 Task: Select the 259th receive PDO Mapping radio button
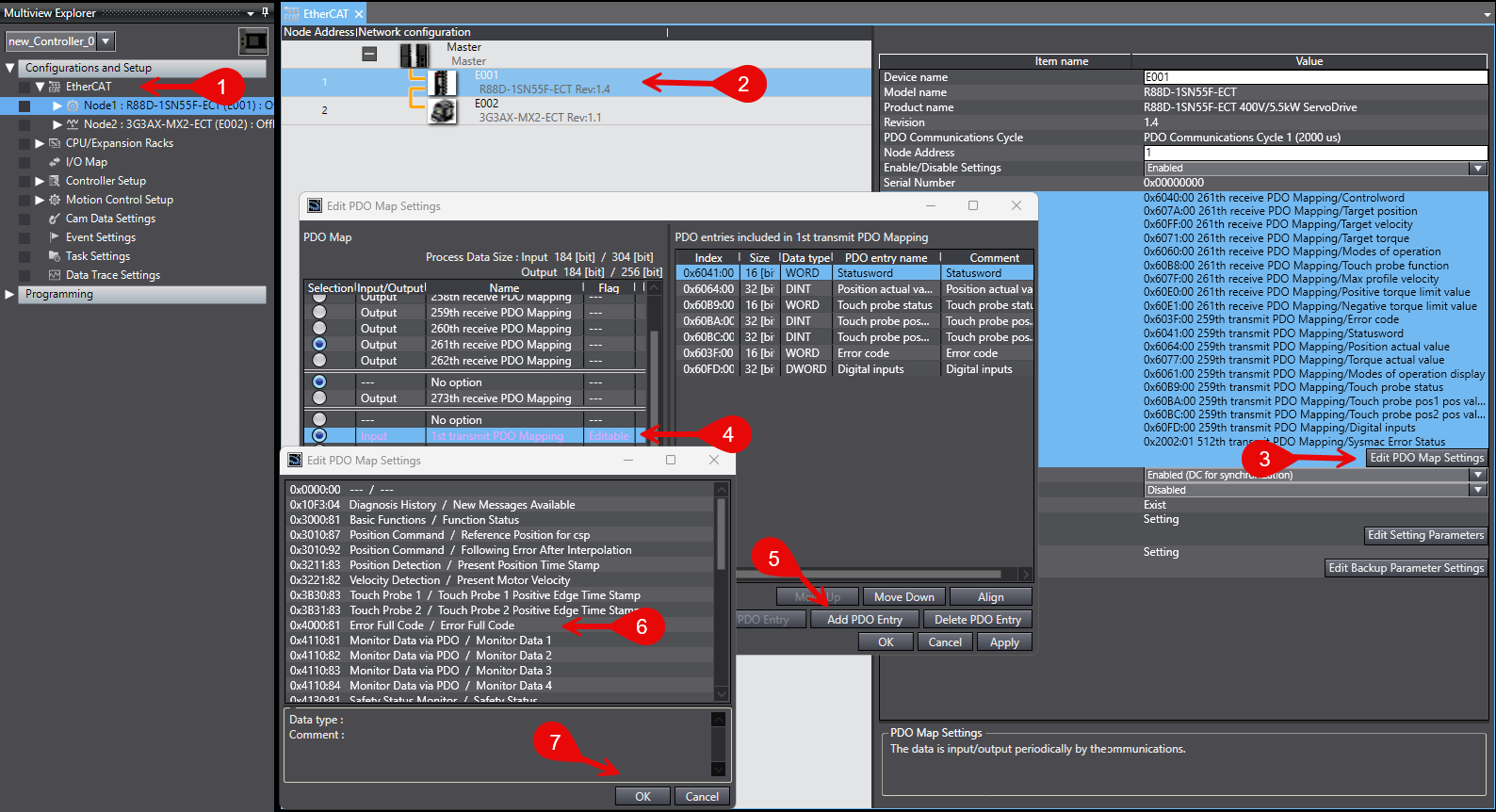pyautogui.click(x=319, y=312)
